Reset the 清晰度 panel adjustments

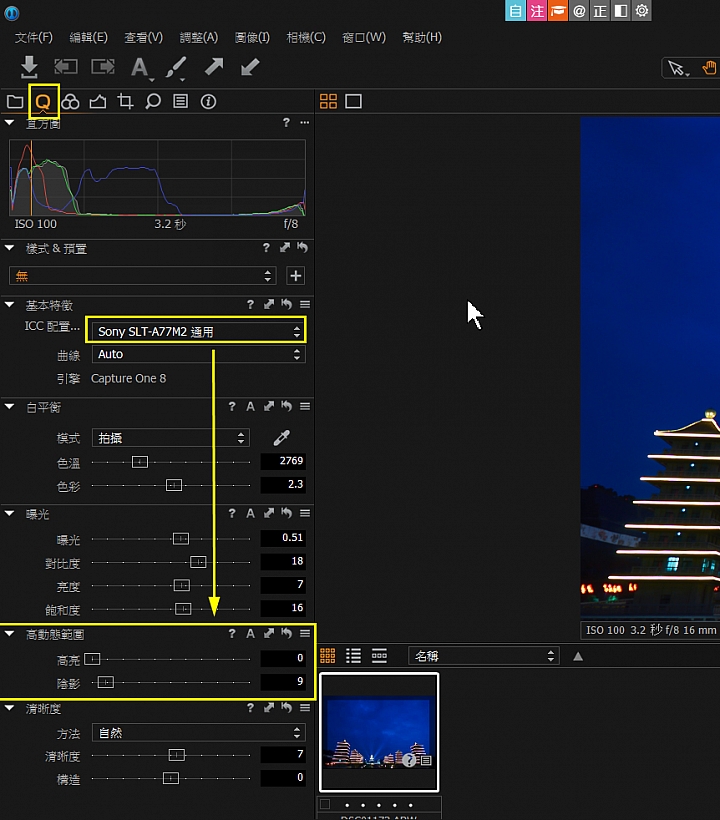click(286, 708)
